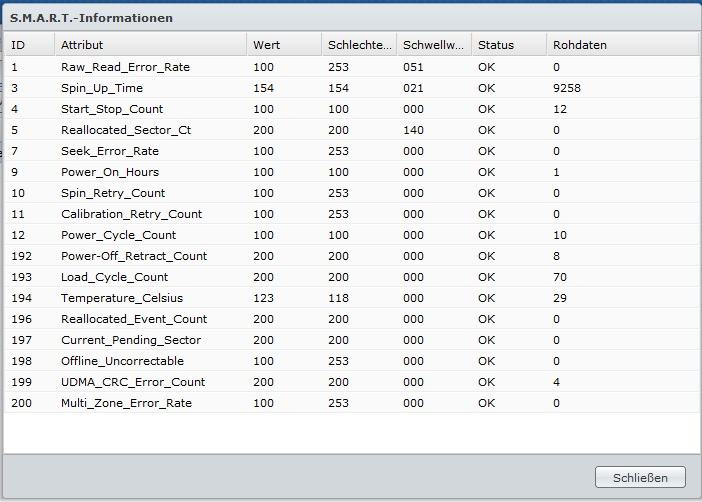Click OK status in Temperature_Celsius row
Viewport: 702px width, 502px height.
pyautogui.click(x=486, y=298)
